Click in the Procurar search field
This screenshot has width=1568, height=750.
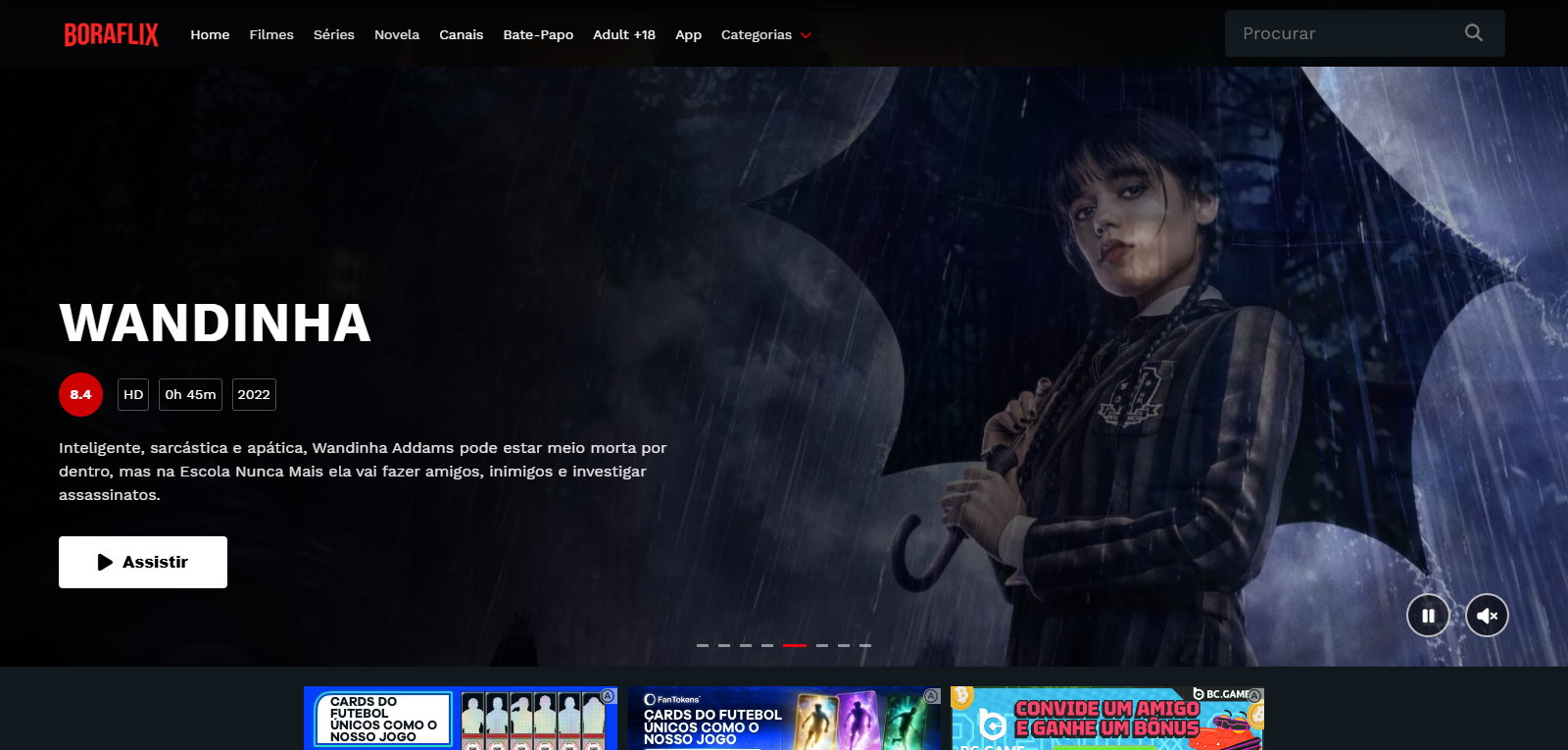pyautogui.click(x=1343, y=33)
